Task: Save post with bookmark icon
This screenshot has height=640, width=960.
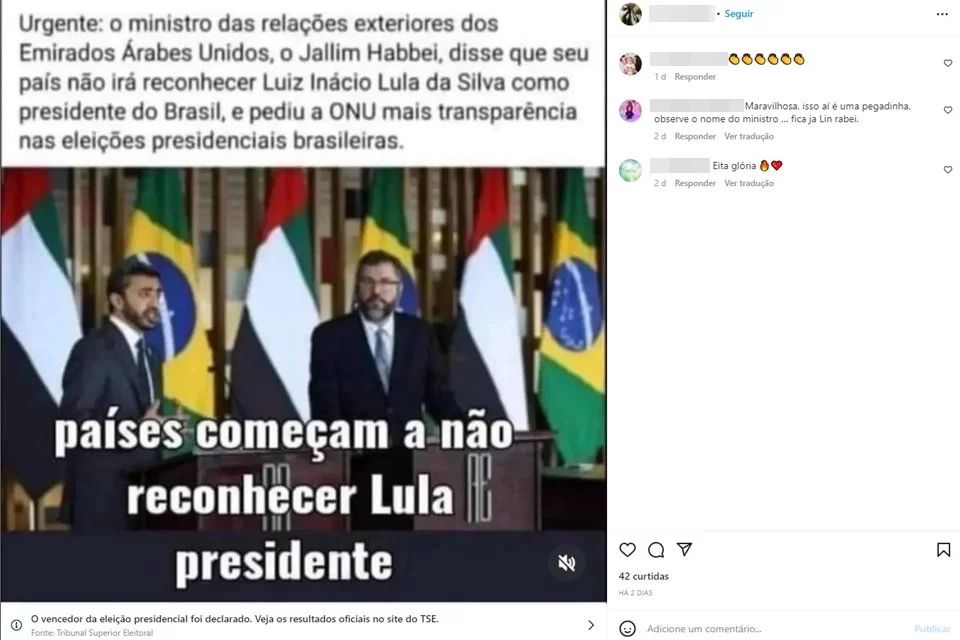Action: [x=943, y=549]
